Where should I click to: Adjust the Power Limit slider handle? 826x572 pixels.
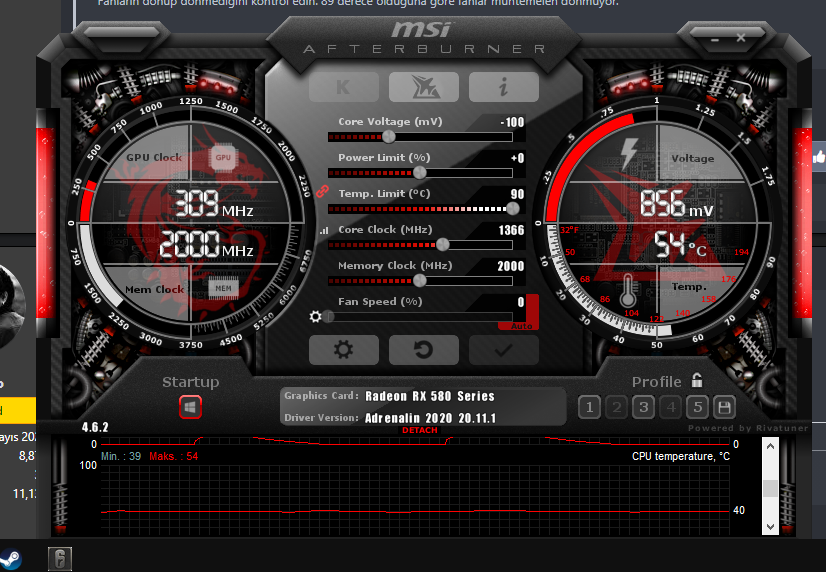click(x=420, y=173)
